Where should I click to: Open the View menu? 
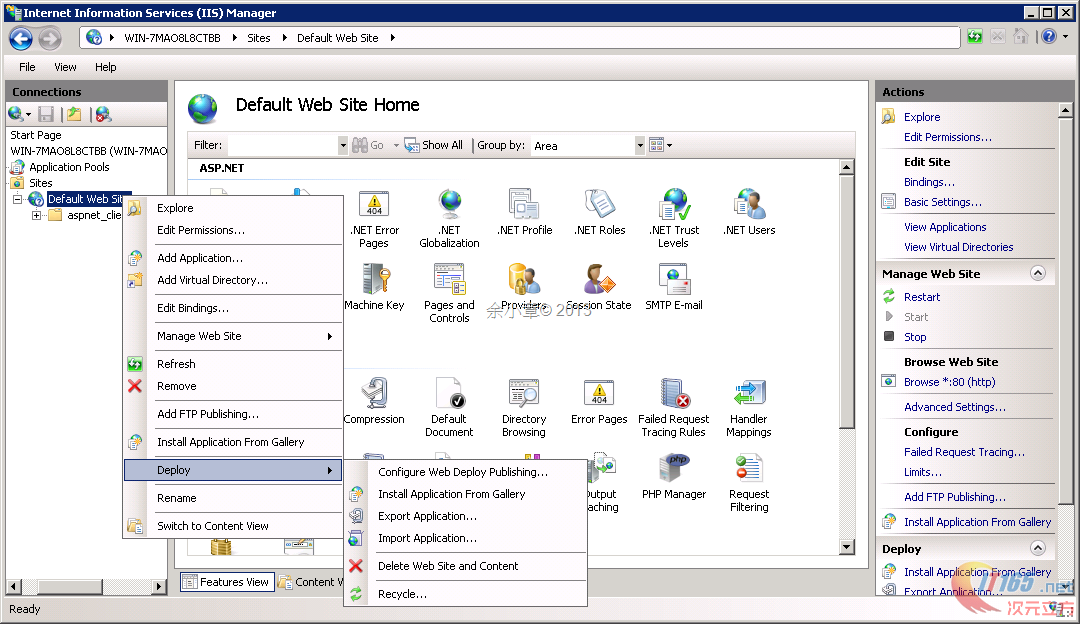tap(65, 67)
